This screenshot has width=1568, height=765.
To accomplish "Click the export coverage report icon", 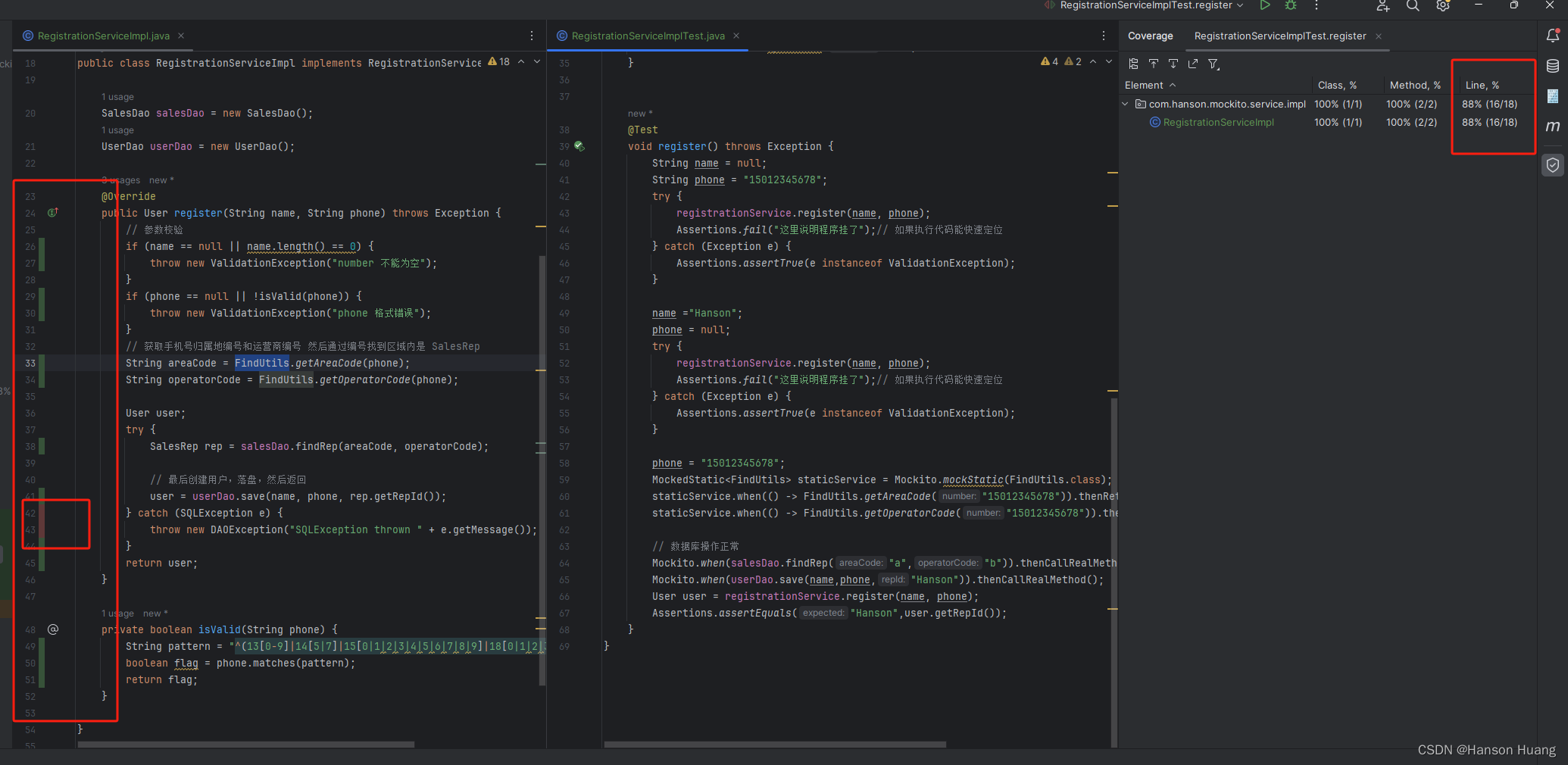I will 1193,64.
